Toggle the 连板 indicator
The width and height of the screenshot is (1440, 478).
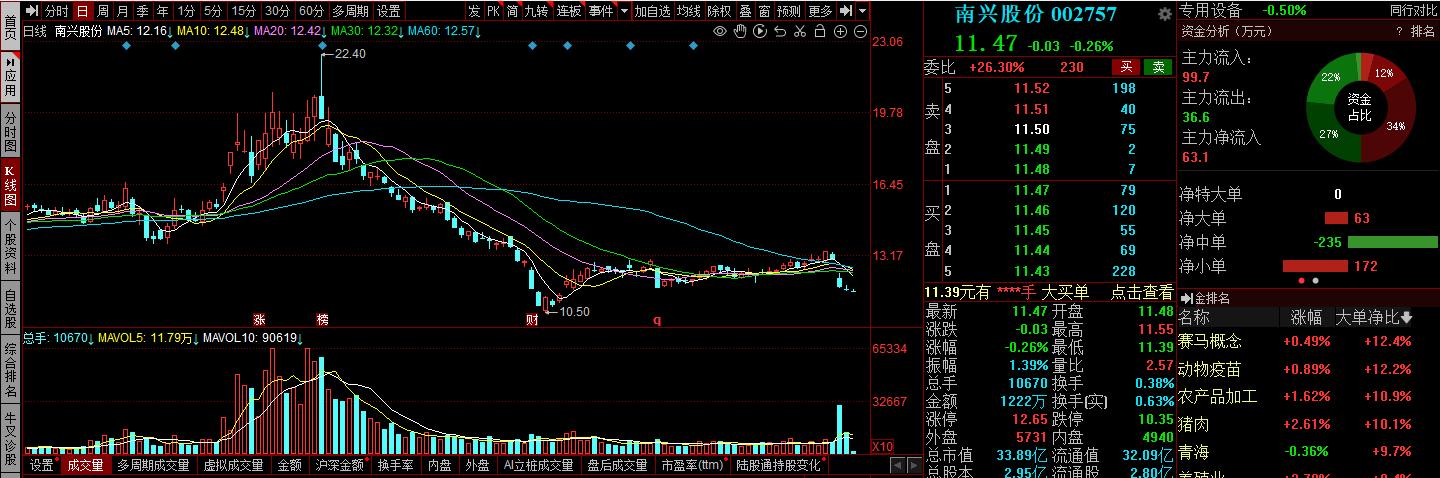pos(569,11)
